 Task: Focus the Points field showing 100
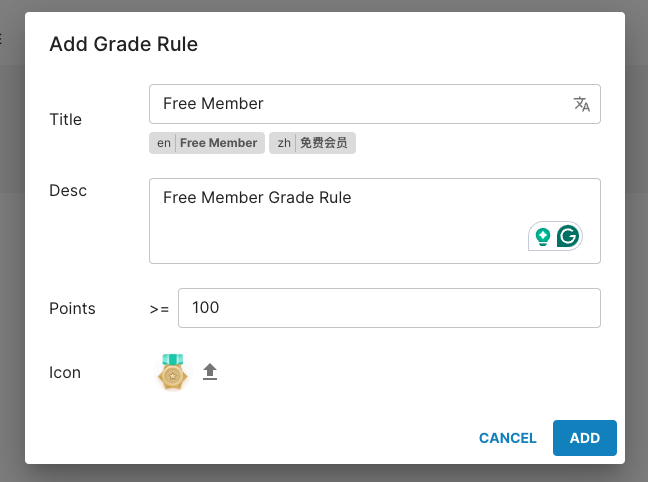[x=389, y=308]
